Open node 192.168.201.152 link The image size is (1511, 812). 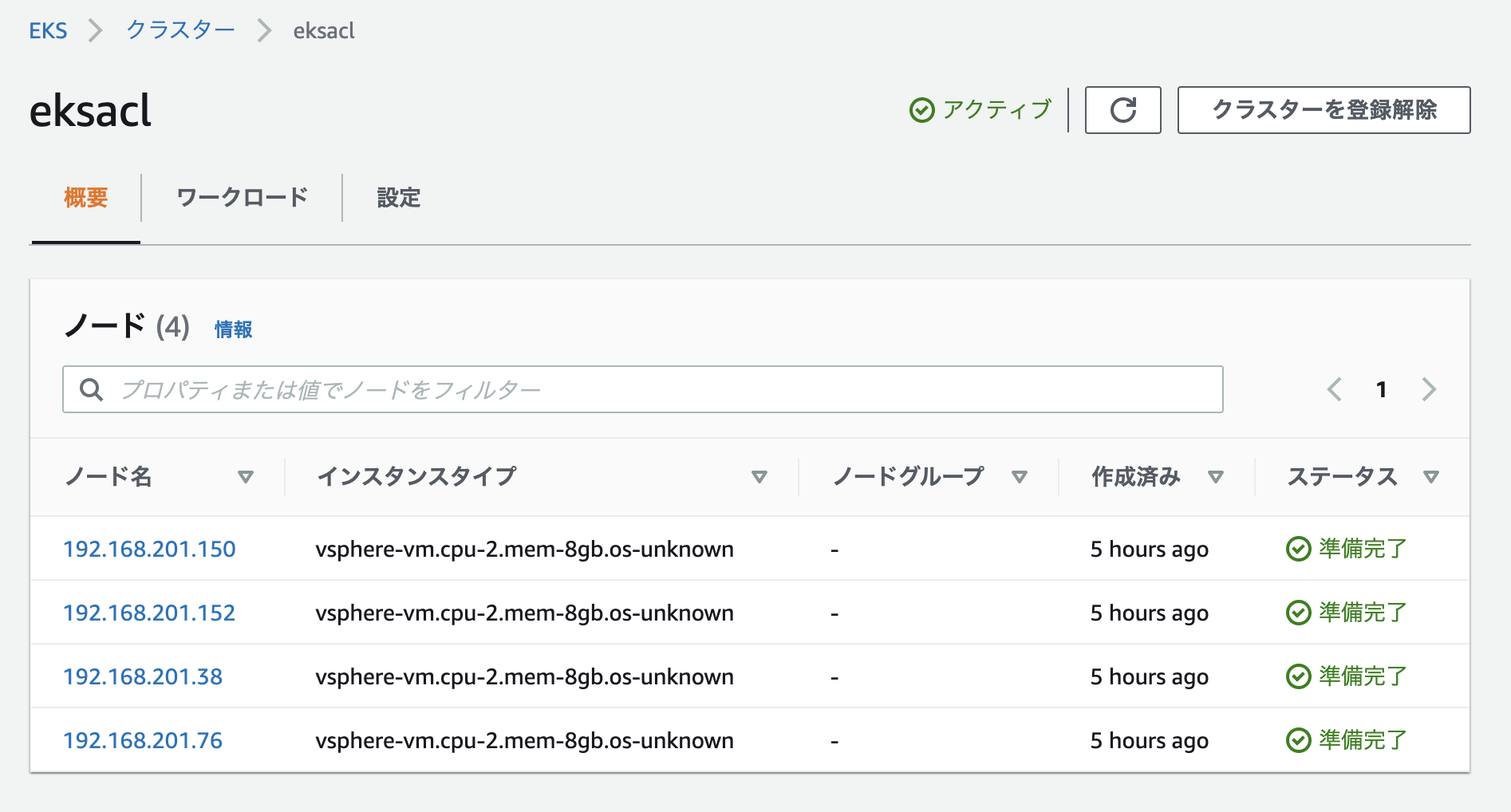149,613
